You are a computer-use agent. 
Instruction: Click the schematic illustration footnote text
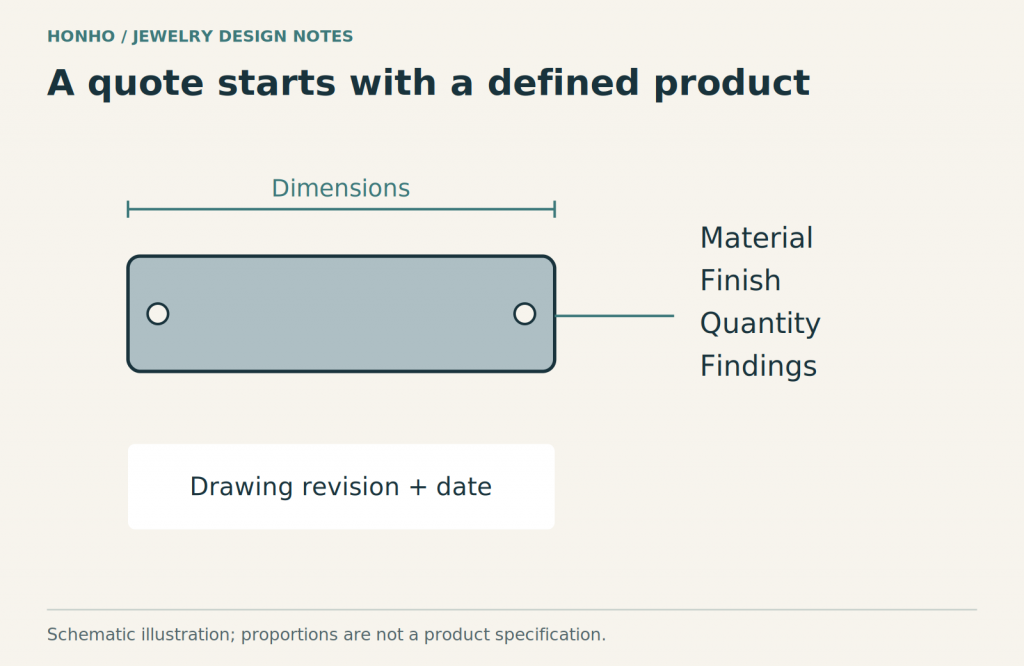point(327,635)
